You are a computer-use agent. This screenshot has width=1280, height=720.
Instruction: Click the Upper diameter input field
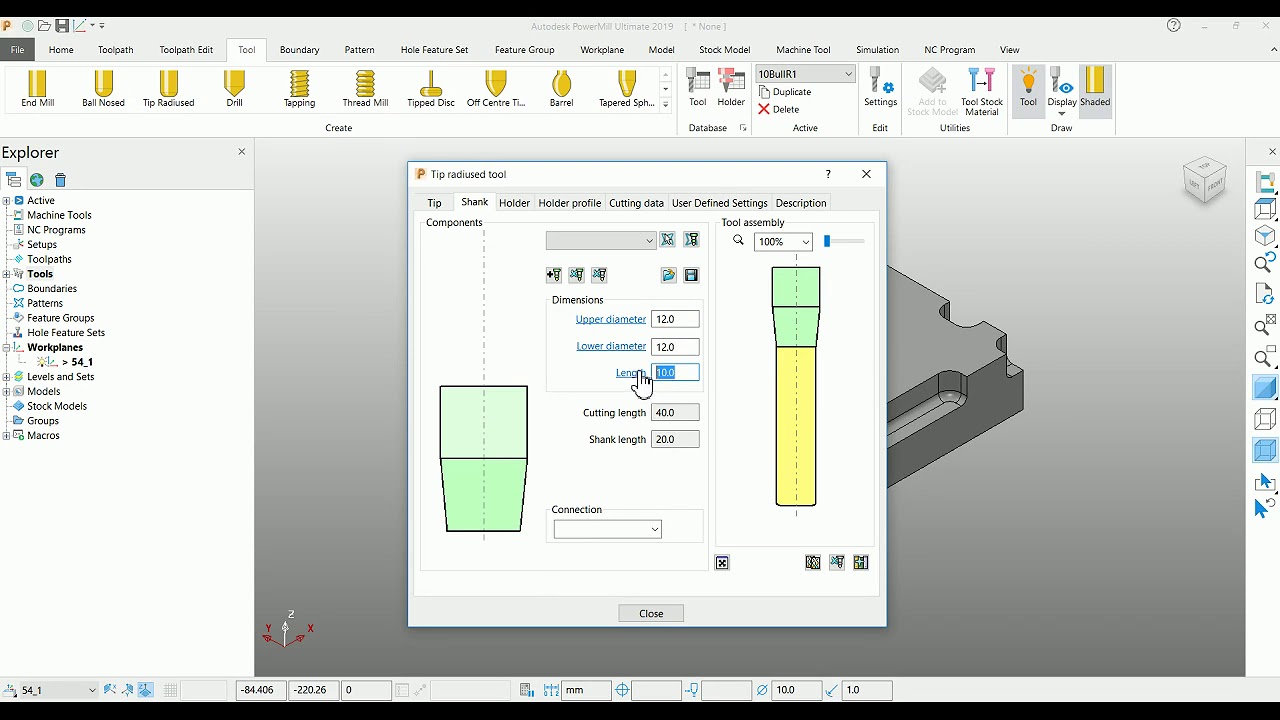click(x=675, y=319)
